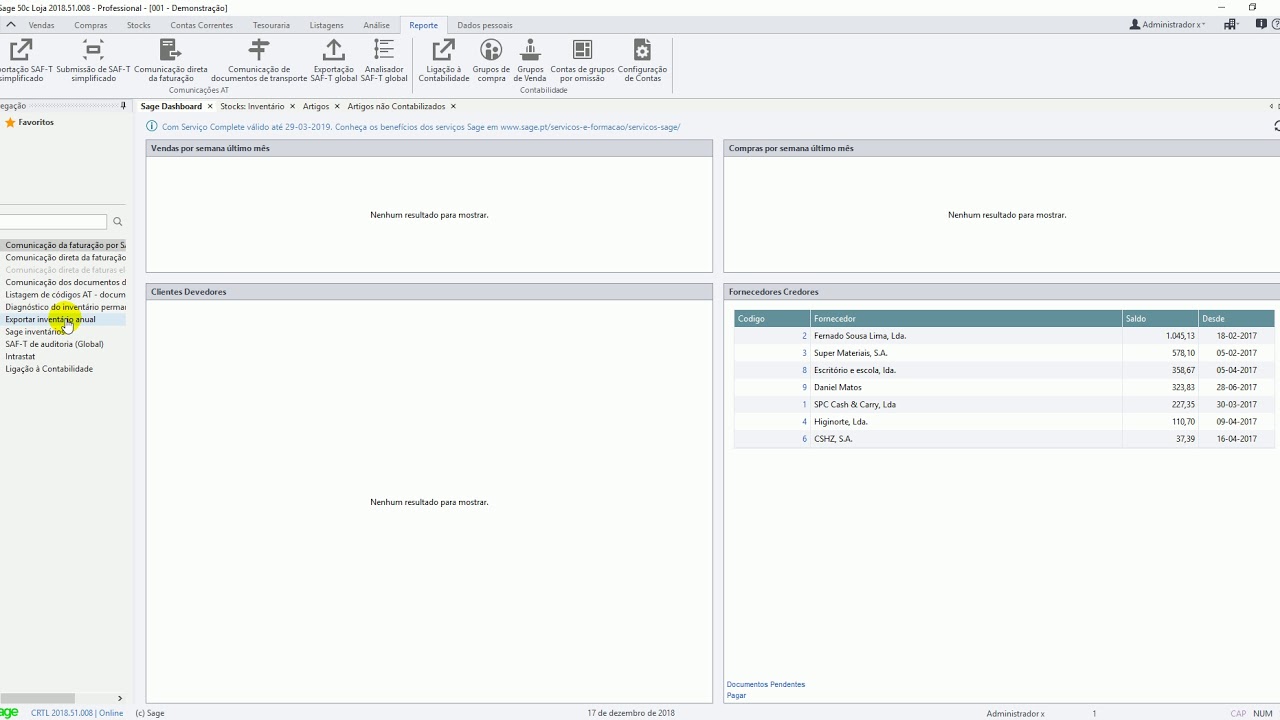Click the navigation panel horizontal scrollbar

click(x=37, y=698)
